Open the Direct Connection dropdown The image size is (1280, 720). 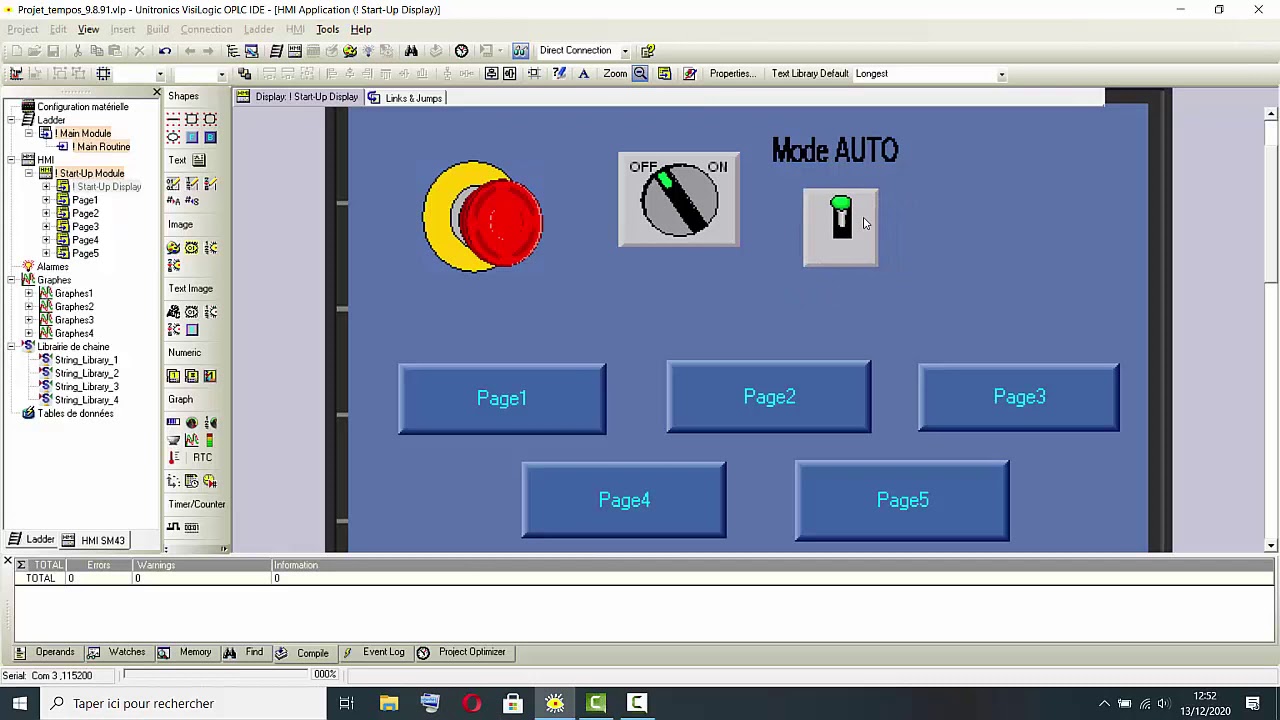(625, 51)
